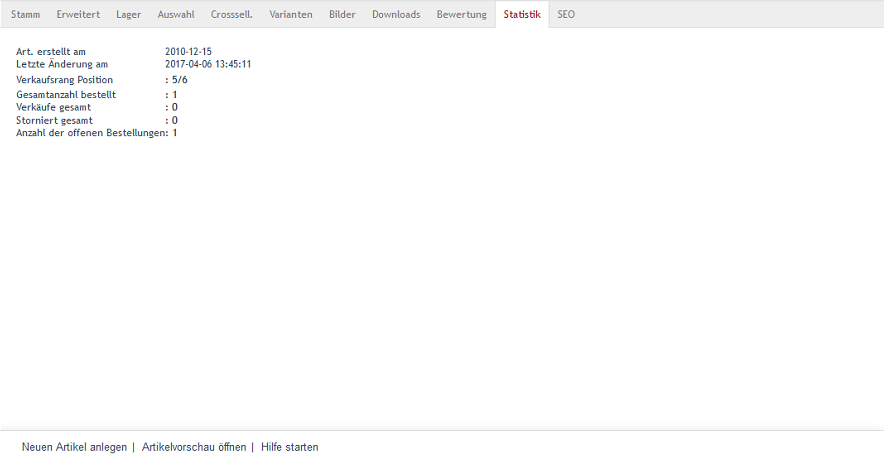Viewport: 884px width, 464px height.
Task: Click the Storniert gesamt label
Action: 54,120
